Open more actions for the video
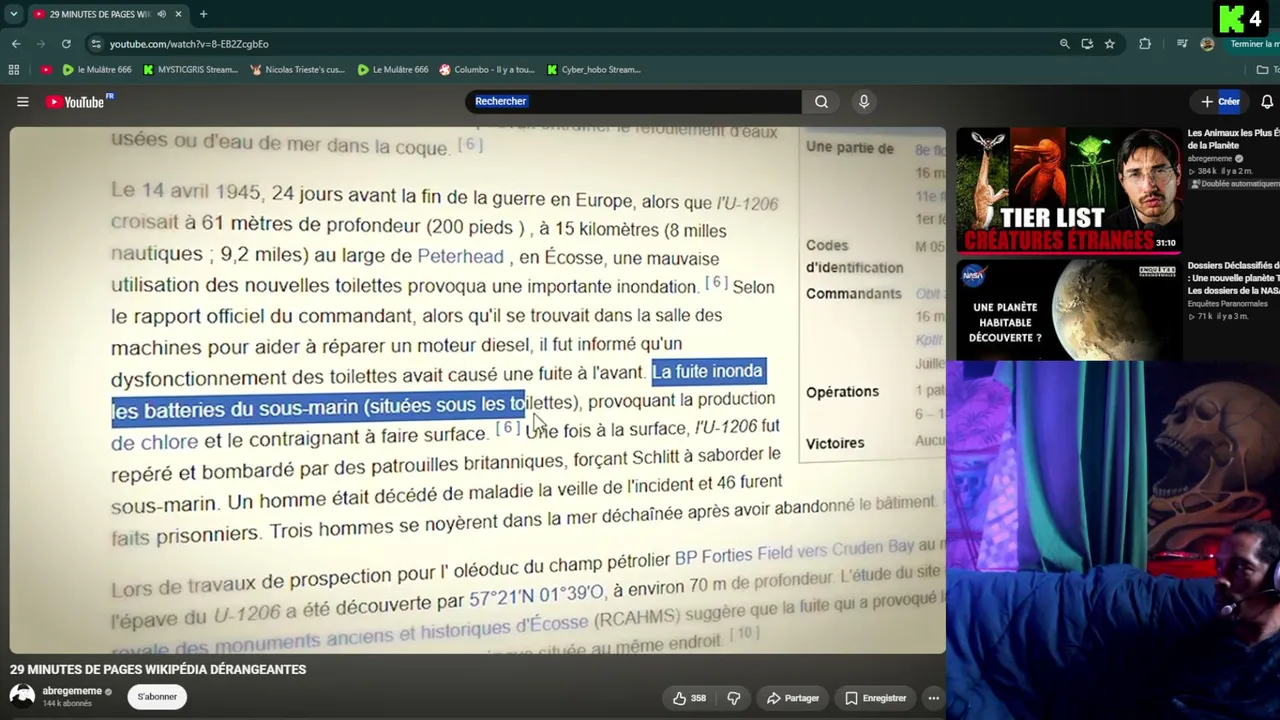Image resolution: width=1280 pixels, height=720 pixels. click(933, 698)
